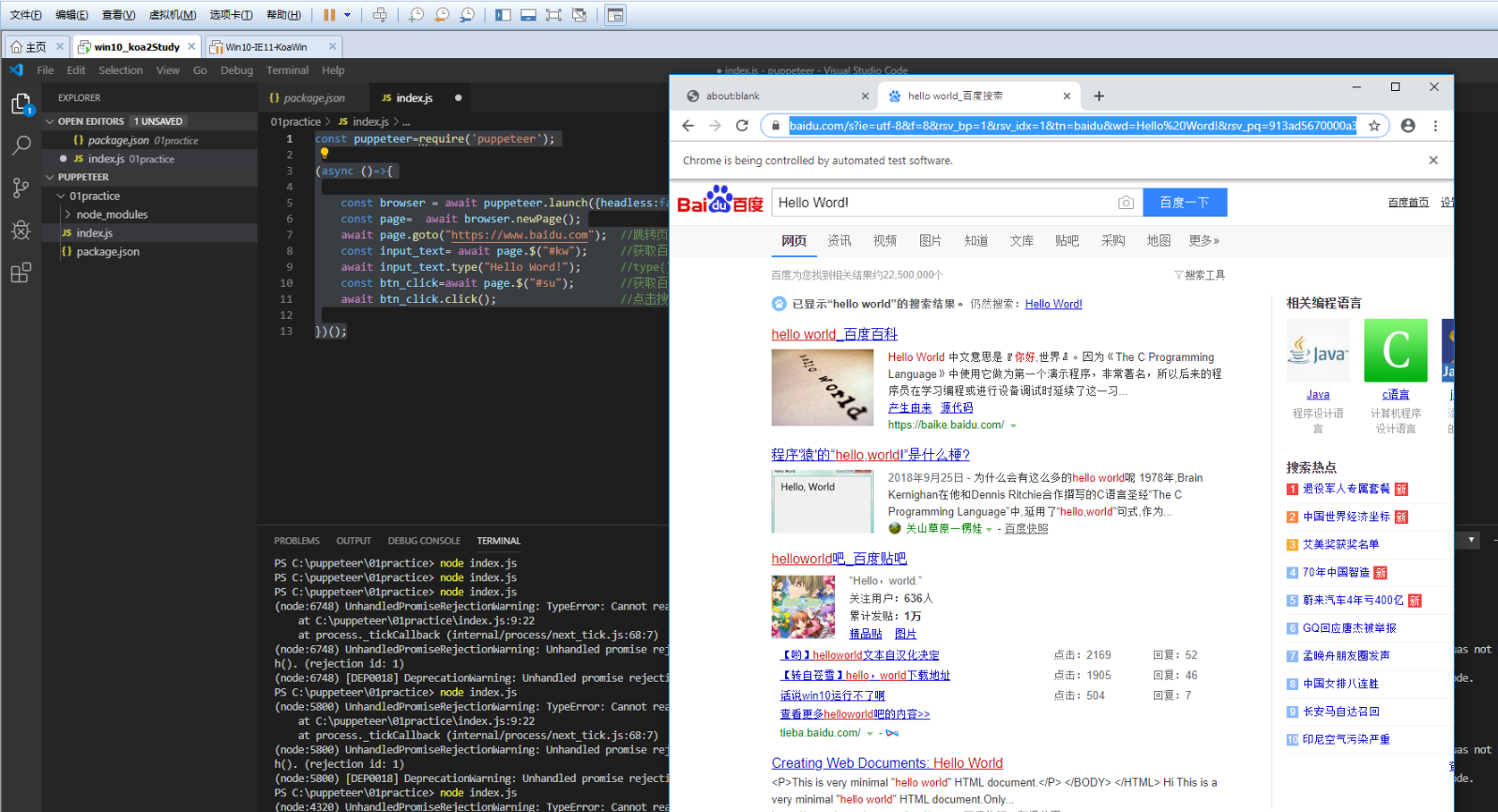Click the Chrome address bar URL
The height and width of the screenshot is (812, 1498).
click(x=1072, y=126)
